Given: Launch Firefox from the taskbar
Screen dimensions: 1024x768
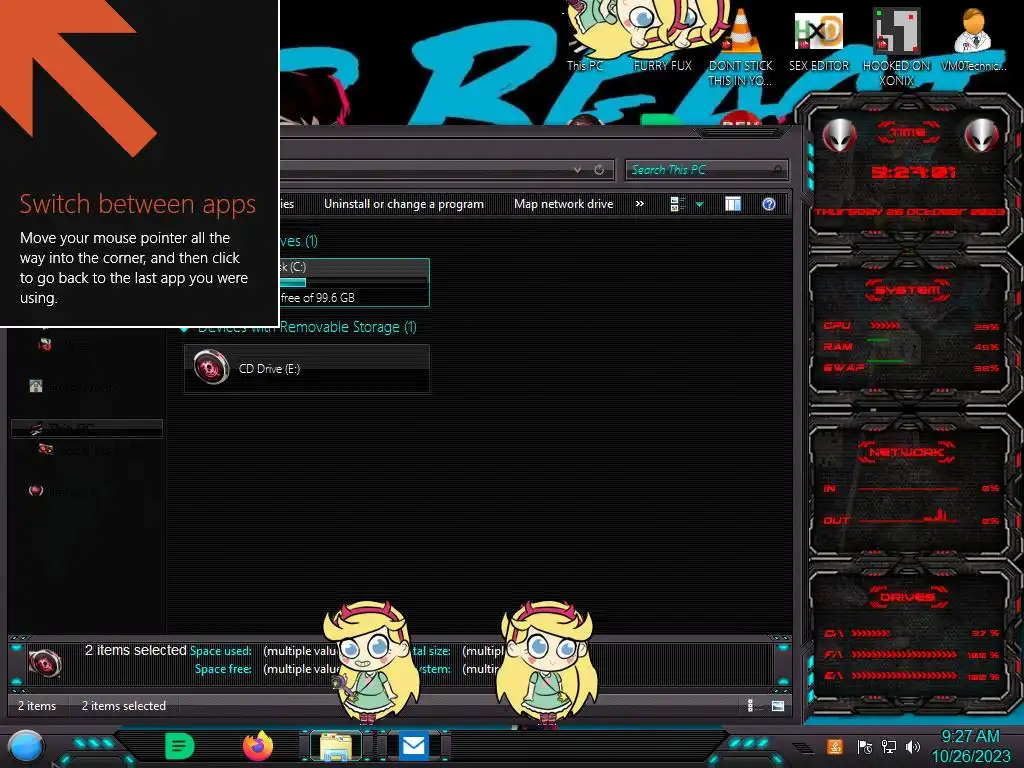Looking at the screenshot, I should 257,746.
